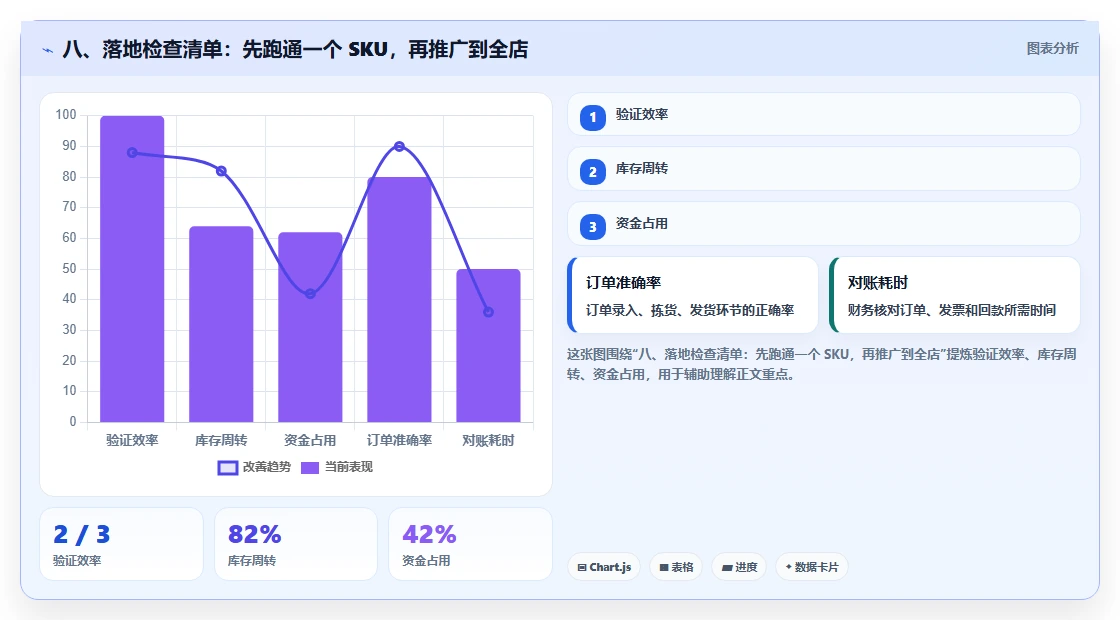Click the number 2 badge for 库存周转
The image size is (1120, 620).
(x=592, y=172)
